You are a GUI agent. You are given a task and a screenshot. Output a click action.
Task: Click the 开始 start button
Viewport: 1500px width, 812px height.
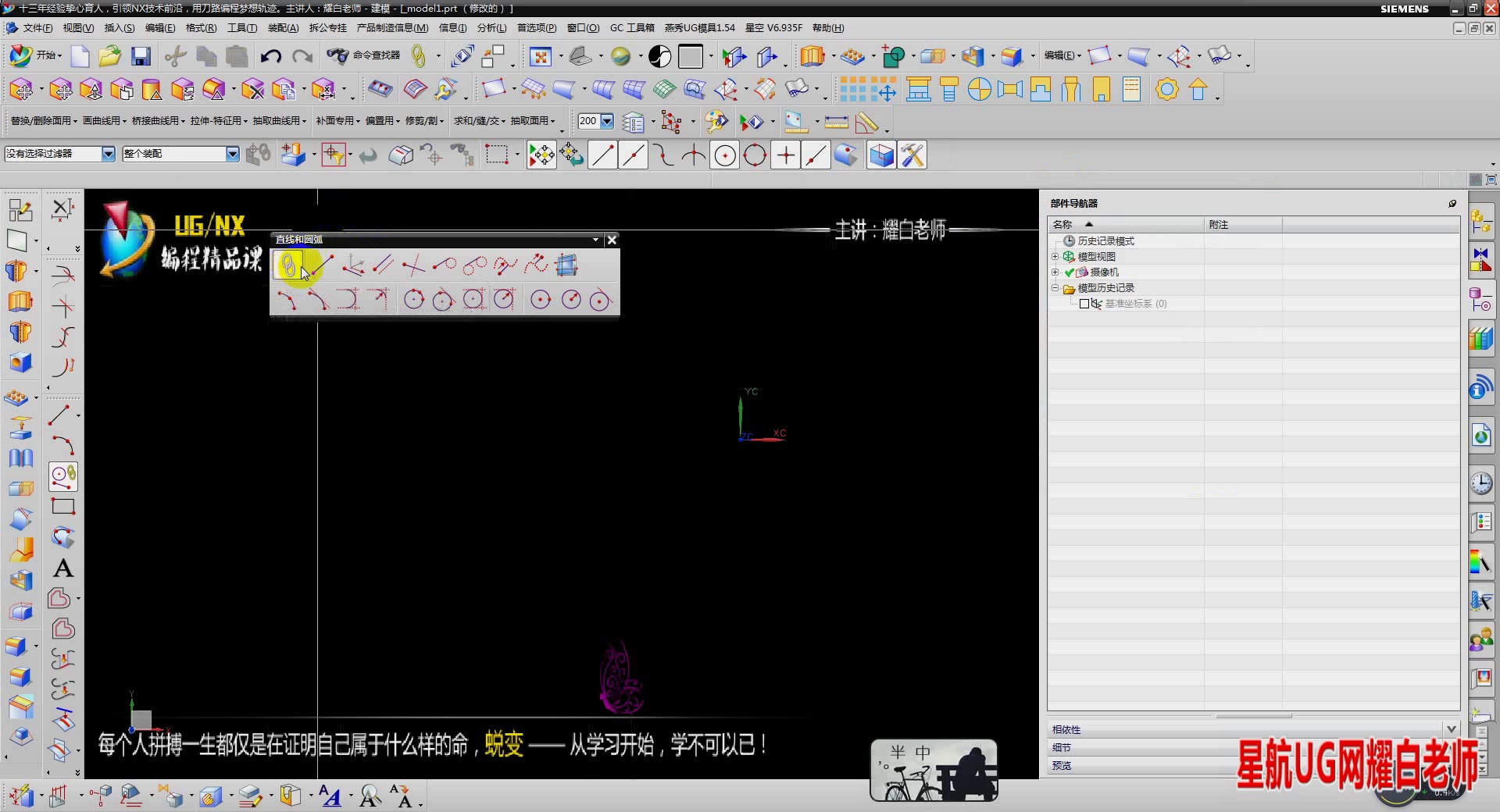pos(34,55)
